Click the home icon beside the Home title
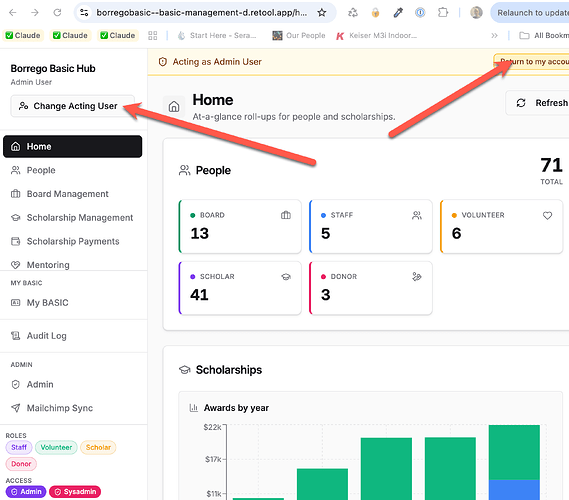The image size is (569, 500). [174, 106]
